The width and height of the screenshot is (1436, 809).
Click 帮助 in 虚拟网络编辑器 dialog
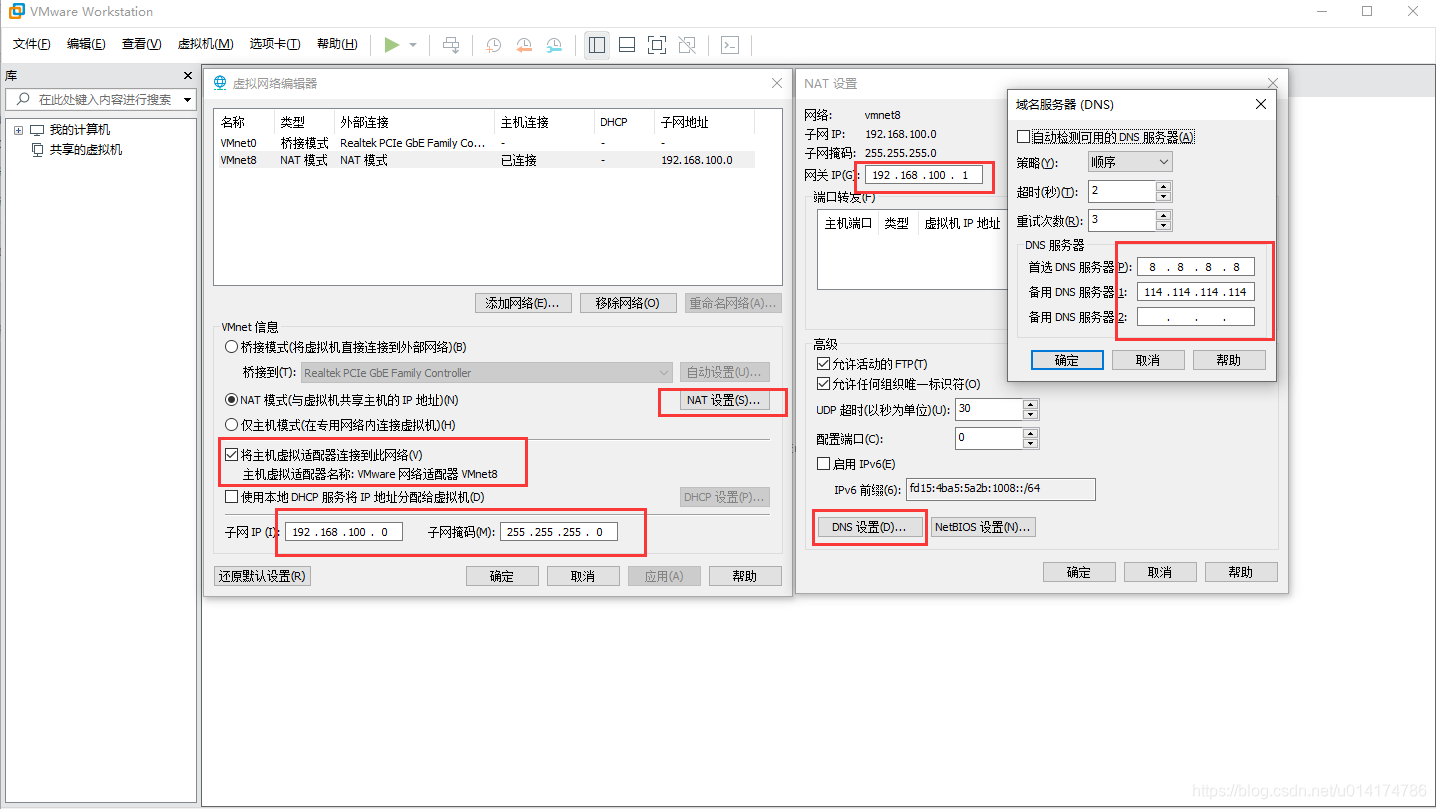(745, 576)
